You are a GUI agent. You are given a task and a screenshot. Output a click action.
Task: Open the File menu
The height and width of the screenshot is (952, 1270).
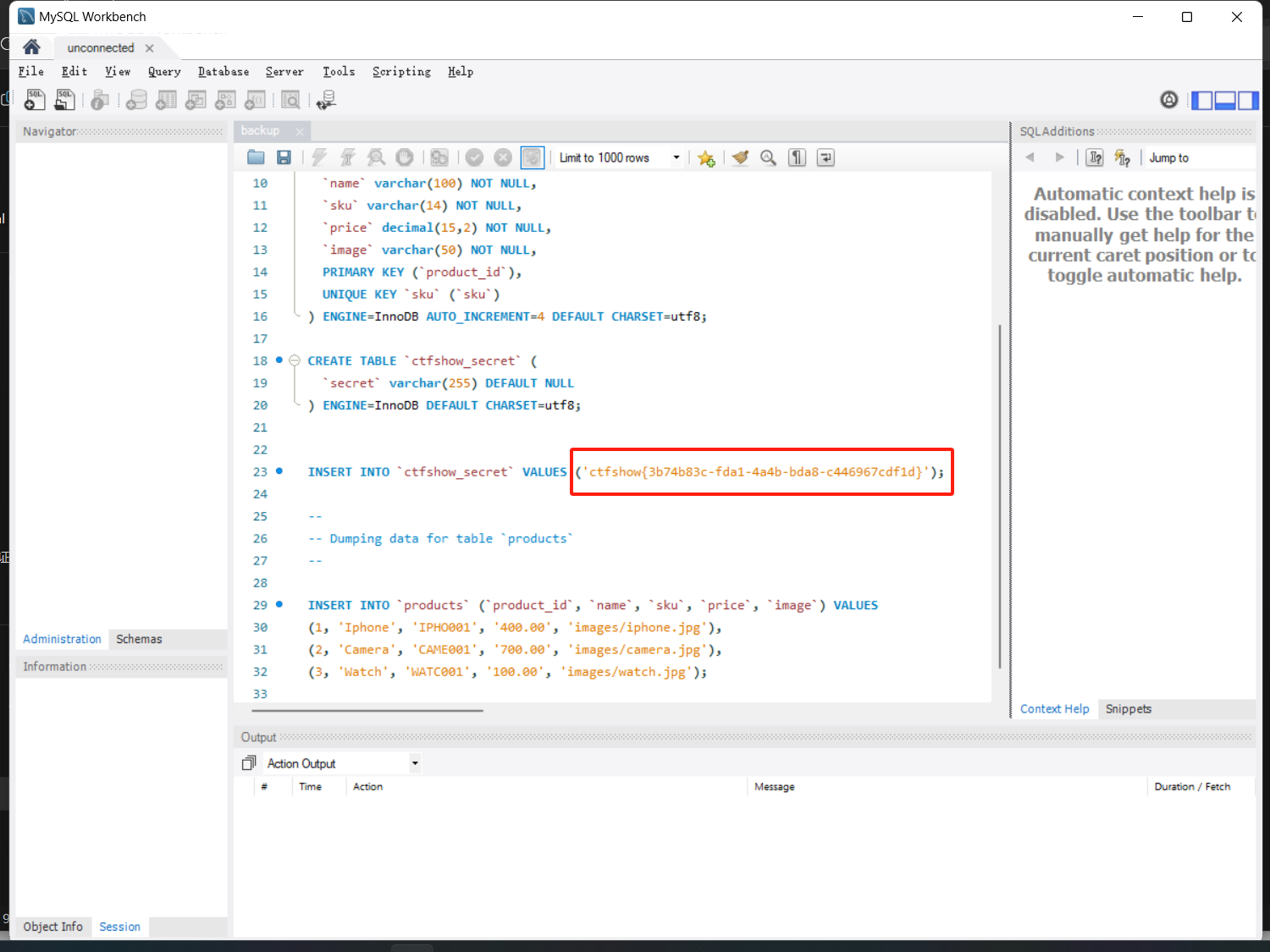point(30,72)
